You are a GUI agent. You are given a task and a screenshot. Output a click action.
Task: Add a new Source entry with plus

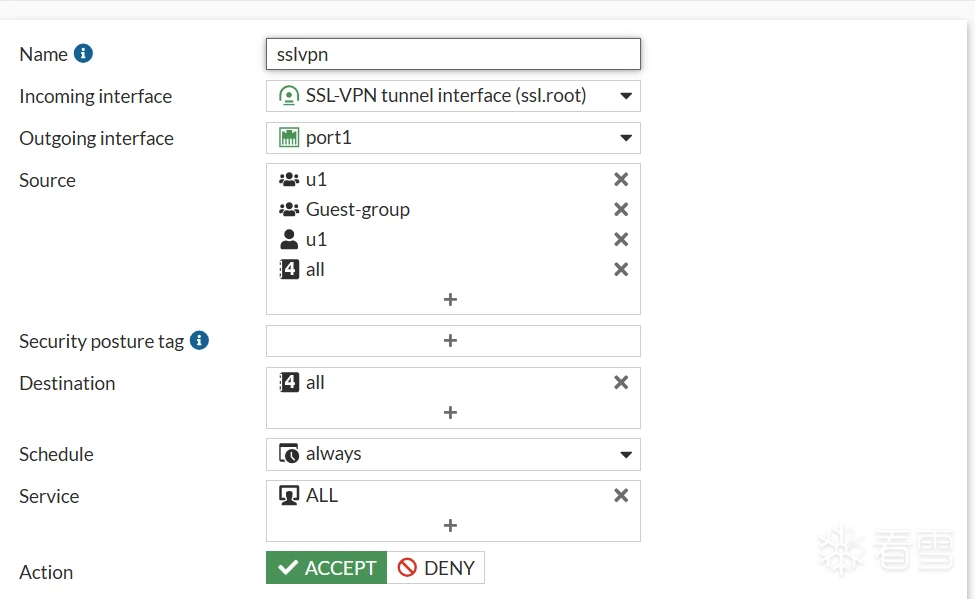point(450,300)
